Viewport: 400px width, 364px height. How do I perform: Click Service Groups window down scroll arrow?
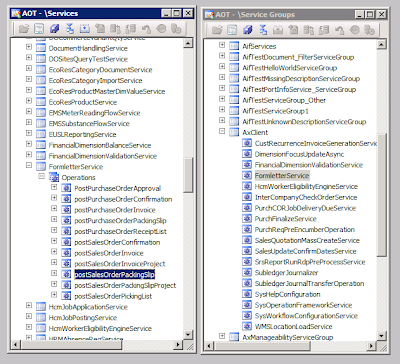pos(382,336)
